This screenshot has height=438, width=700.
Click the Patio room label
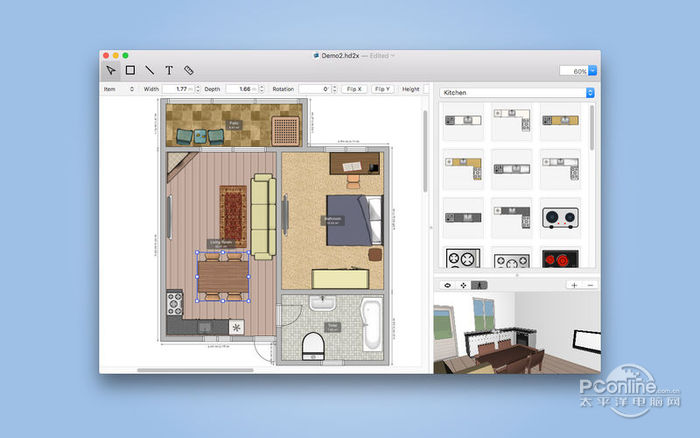(x=234, y=125)
